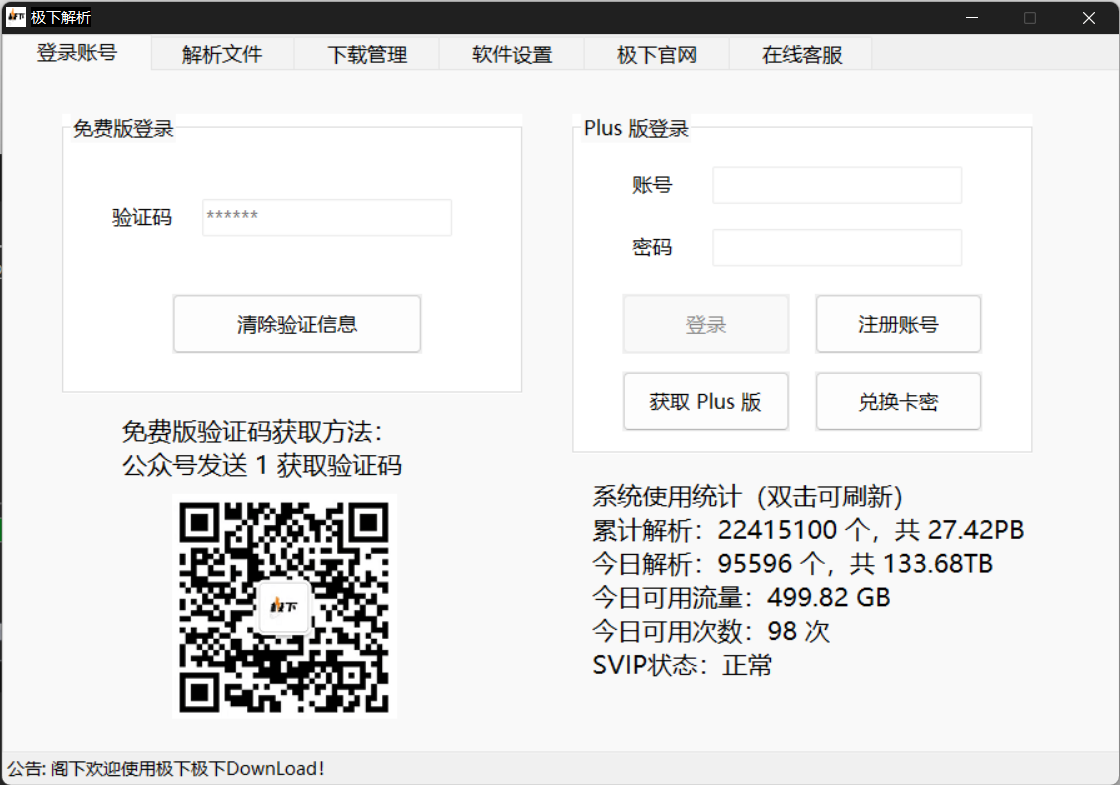
Task: Click the 登录 button
Action: 706,324
